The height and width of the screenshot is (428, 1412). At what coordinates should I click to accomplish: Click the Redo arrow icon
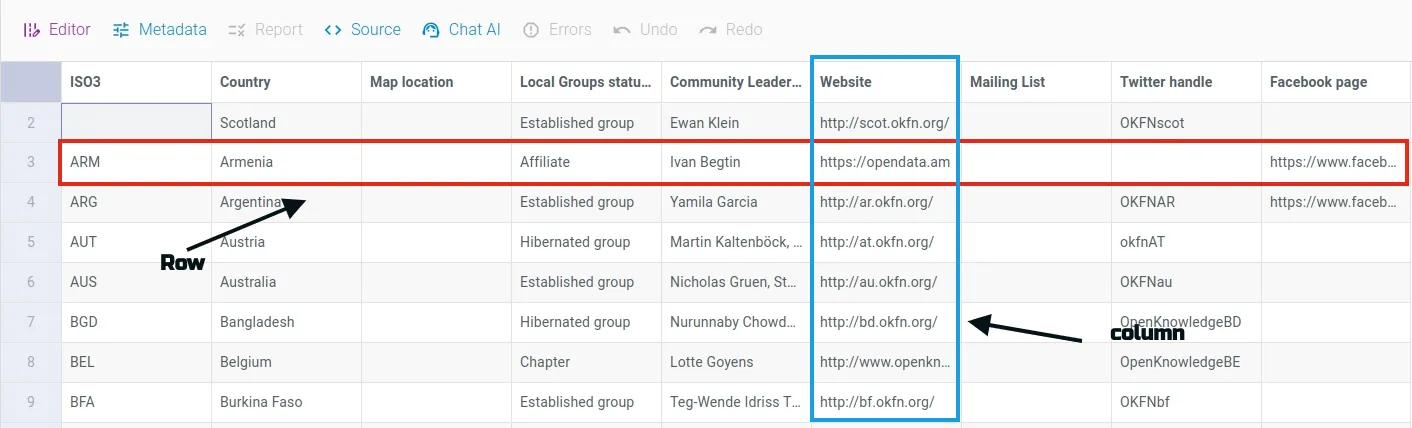point(708,30)
